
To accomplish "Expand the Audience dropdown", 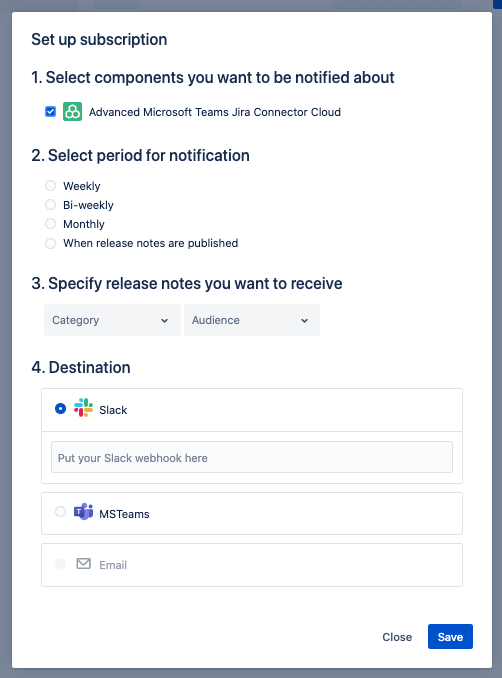I will (252, 320).
